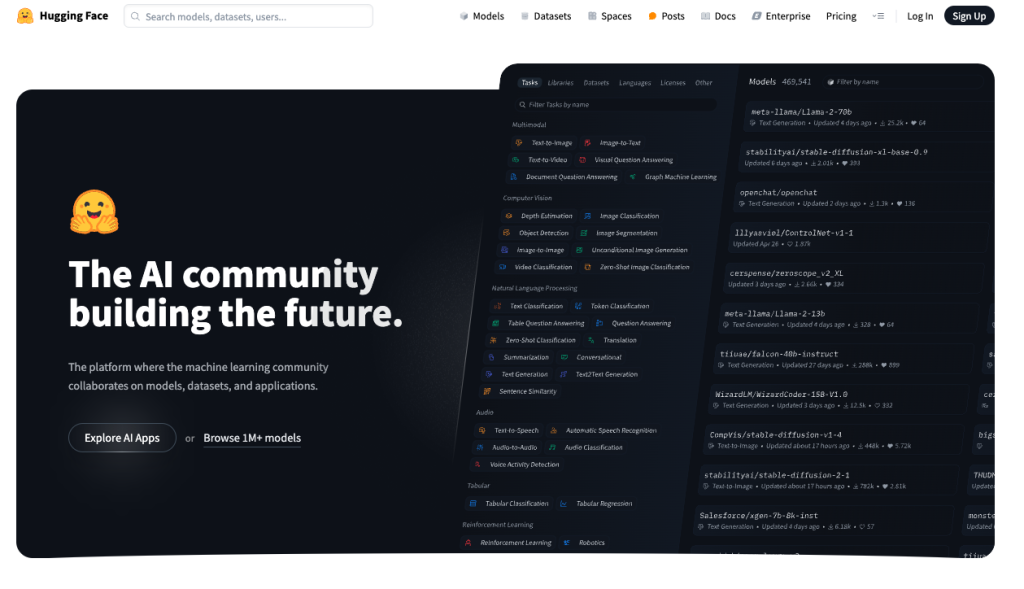The width and height of the screenshot is (1024, 589).
Task: Click the Text-to-Image task icon
Action: (x=519, y=142)
